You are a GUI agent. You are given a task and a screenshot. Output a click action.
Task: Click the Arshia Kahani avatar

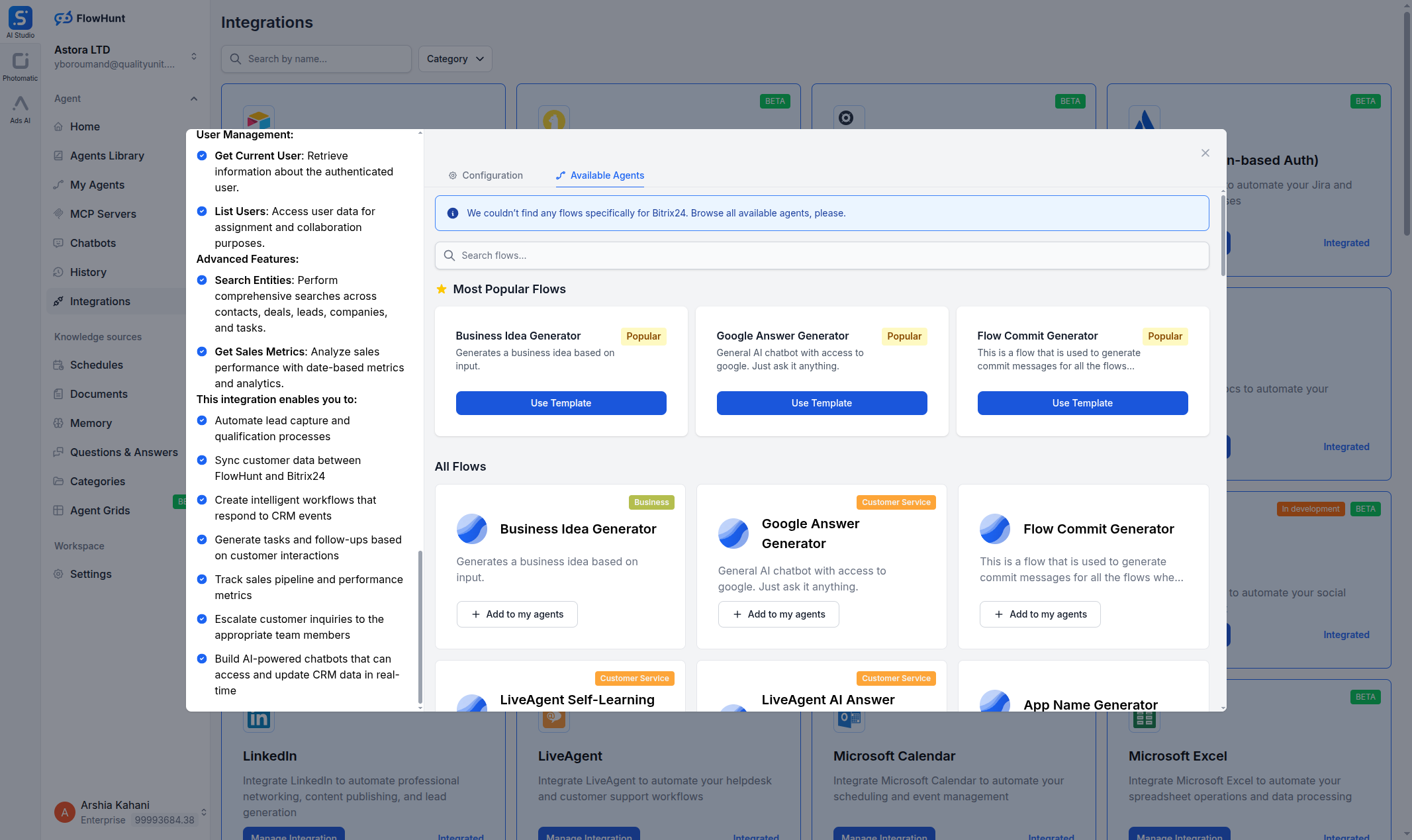tap(64, 812)
